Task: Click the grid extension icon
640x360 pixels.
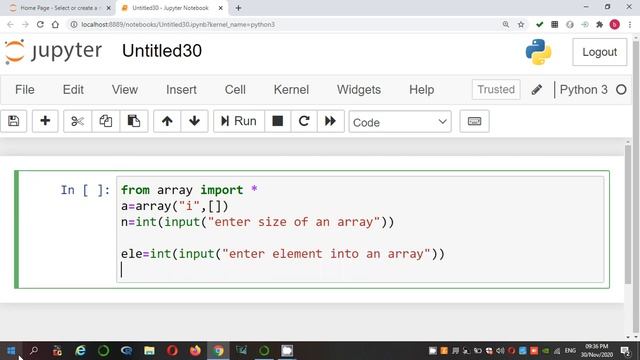Action: coord(554,24)
